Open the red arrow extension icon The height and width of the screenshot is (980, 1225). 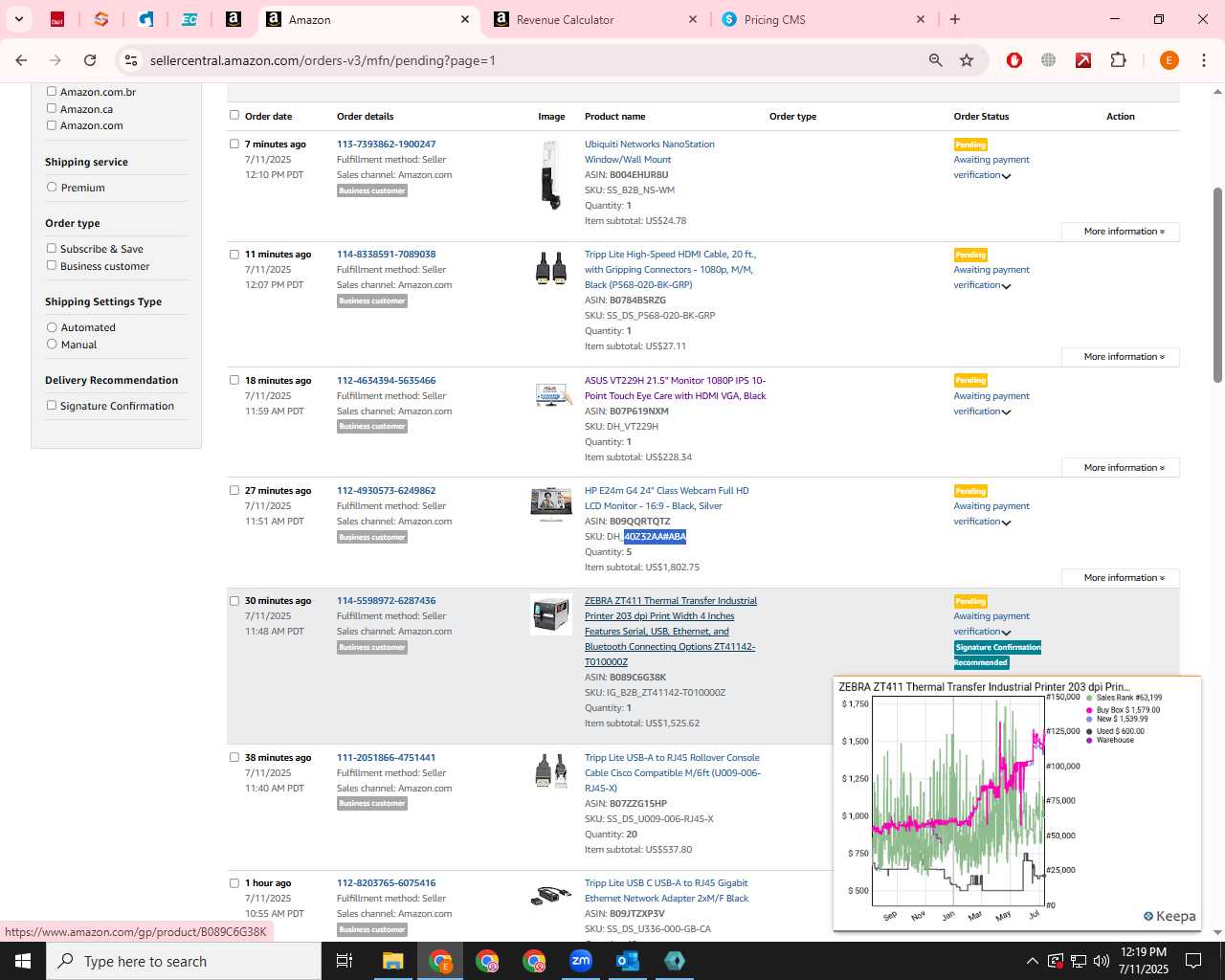point(1083,60)
